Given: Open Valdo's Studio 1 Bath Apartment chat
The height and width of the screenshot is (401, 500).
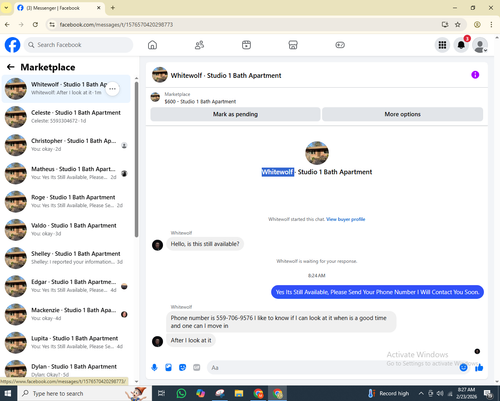Looking at the screenshot, I should tap(66, 229).
